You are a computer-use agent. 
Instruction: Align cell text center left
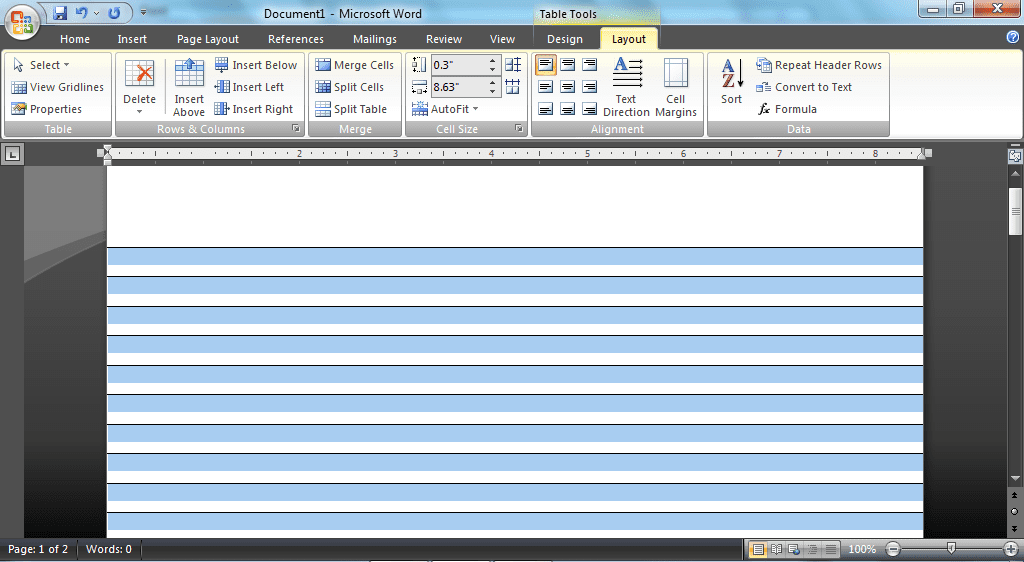pyautogui.click(x=545, y=87)
